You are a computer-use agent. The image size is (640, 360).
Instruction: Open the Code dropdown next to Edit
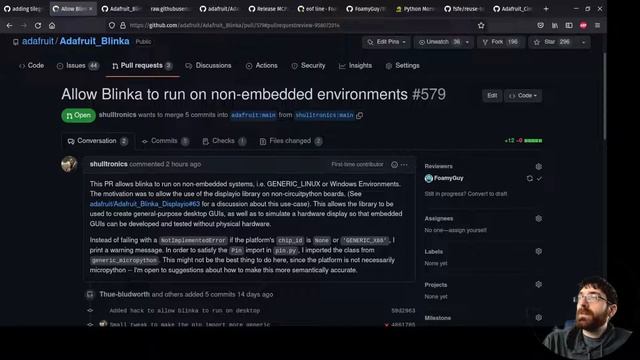523,96
